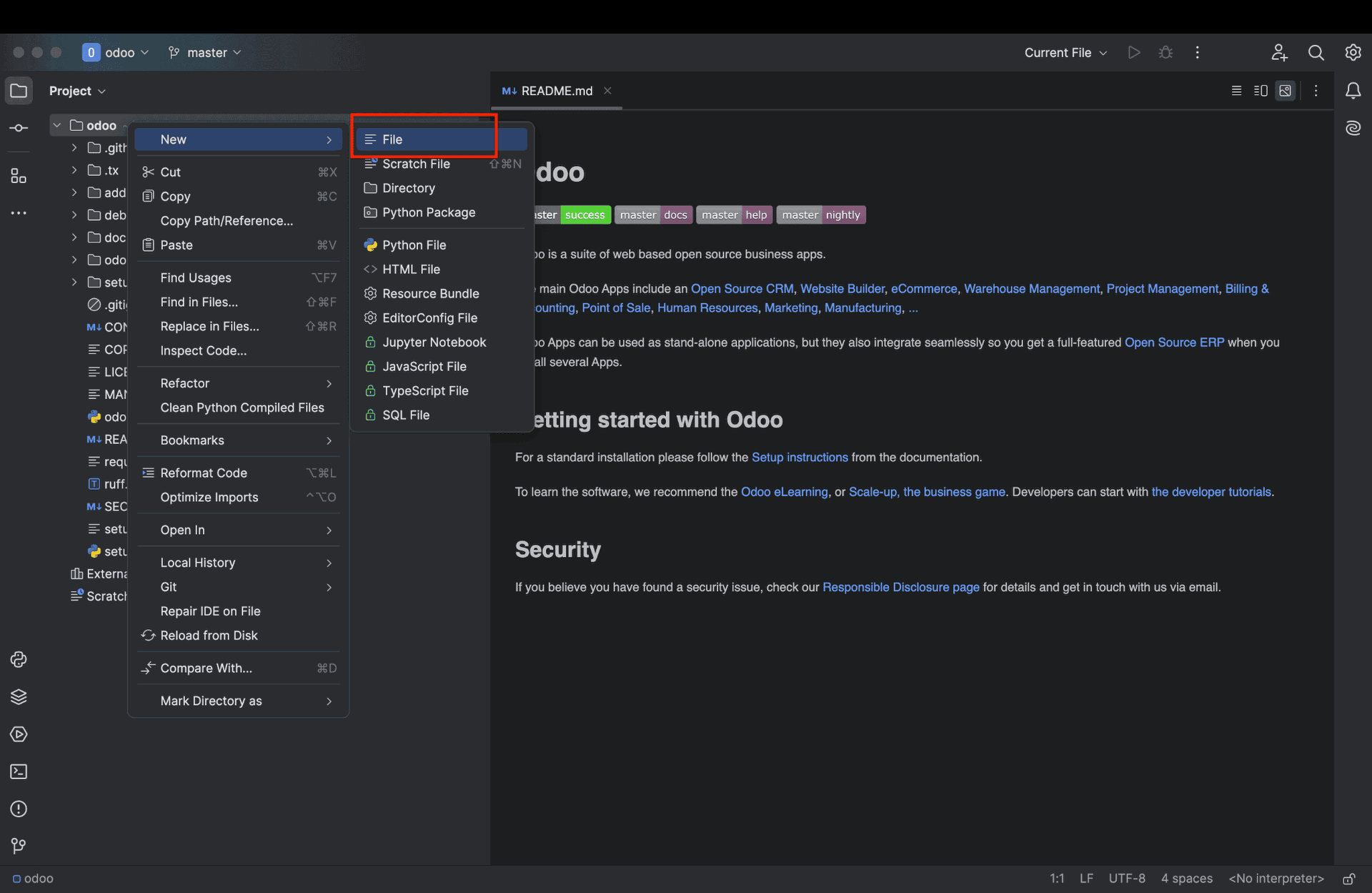The width and height of the screenshot is (1372, 893).
Task: Click the Debug bug icon
Action: (1165, 52)
